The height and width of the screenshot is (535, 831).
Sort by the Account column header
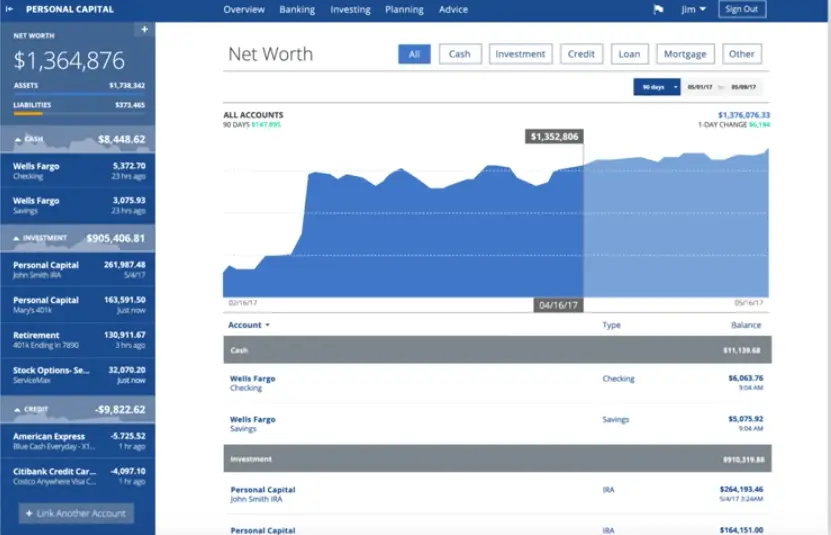(248, 325)
